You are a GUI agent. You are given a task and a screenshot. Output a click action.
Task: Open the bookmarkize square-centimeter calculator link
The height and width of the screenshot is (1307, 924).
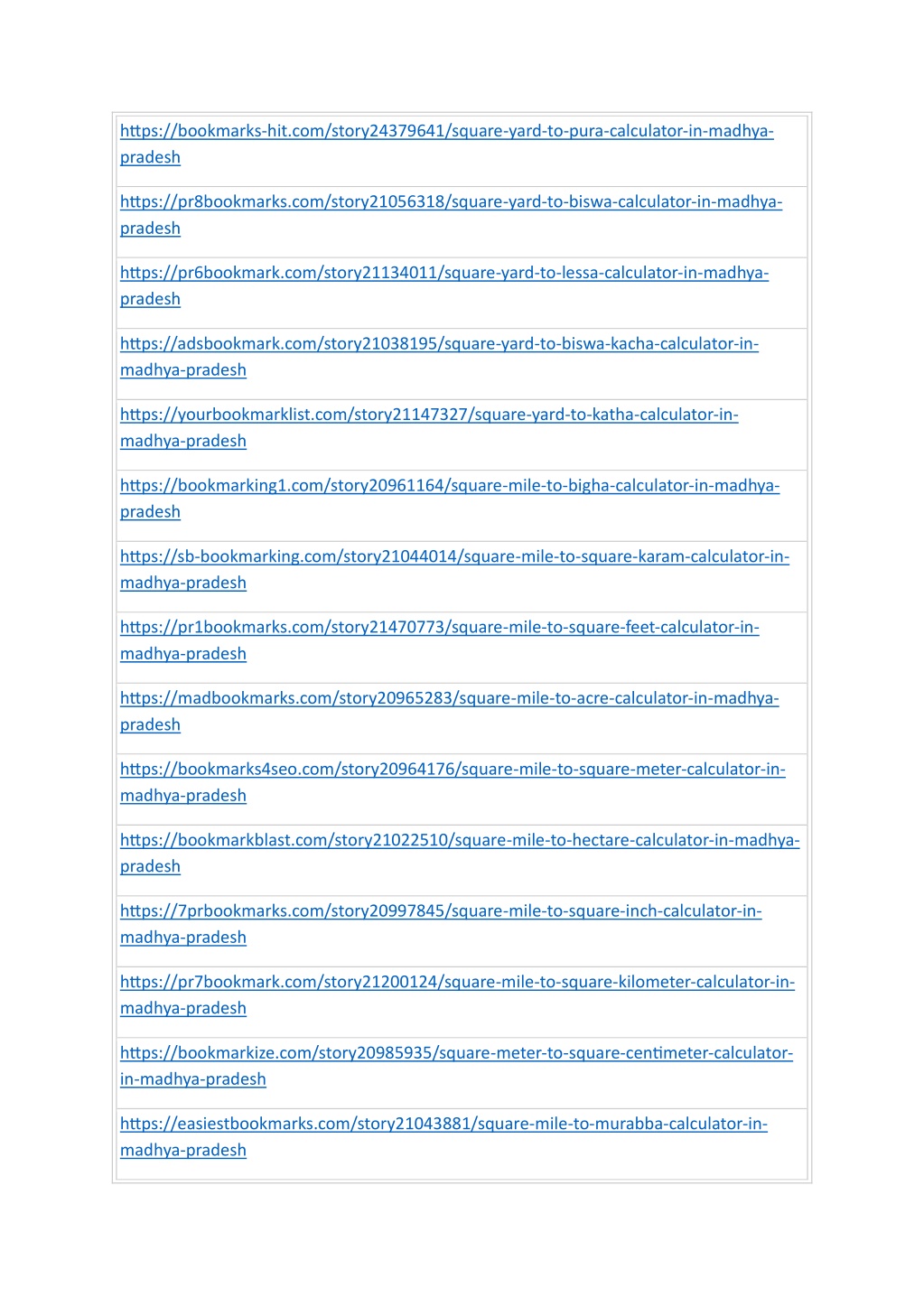click(x=456, y=1053)
